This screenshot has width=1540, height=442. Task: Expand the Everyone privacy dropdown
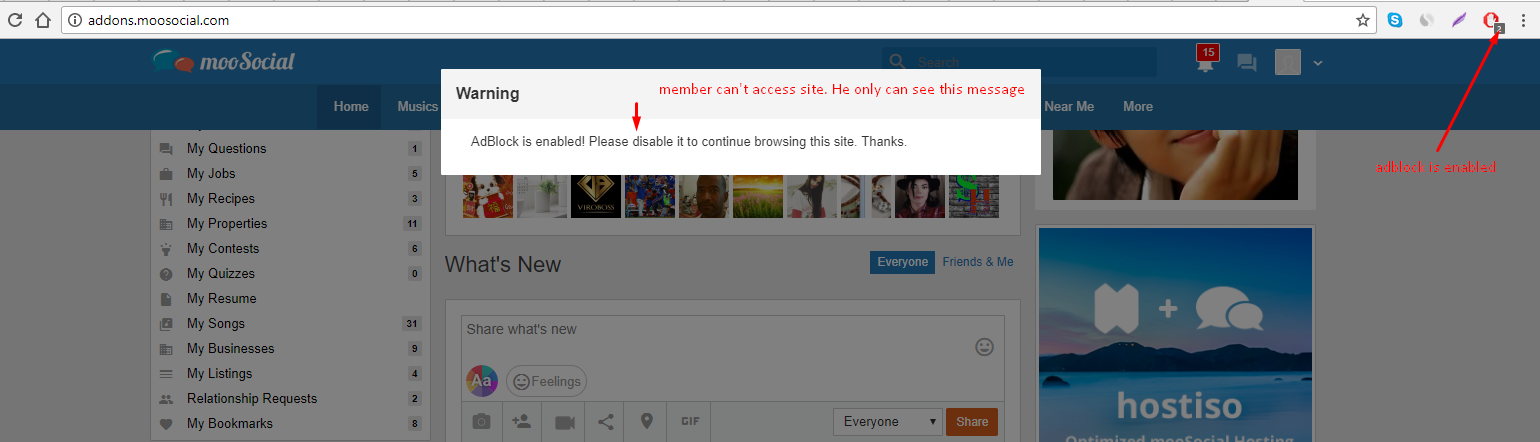pyautogui.click(x=888, y=422)
